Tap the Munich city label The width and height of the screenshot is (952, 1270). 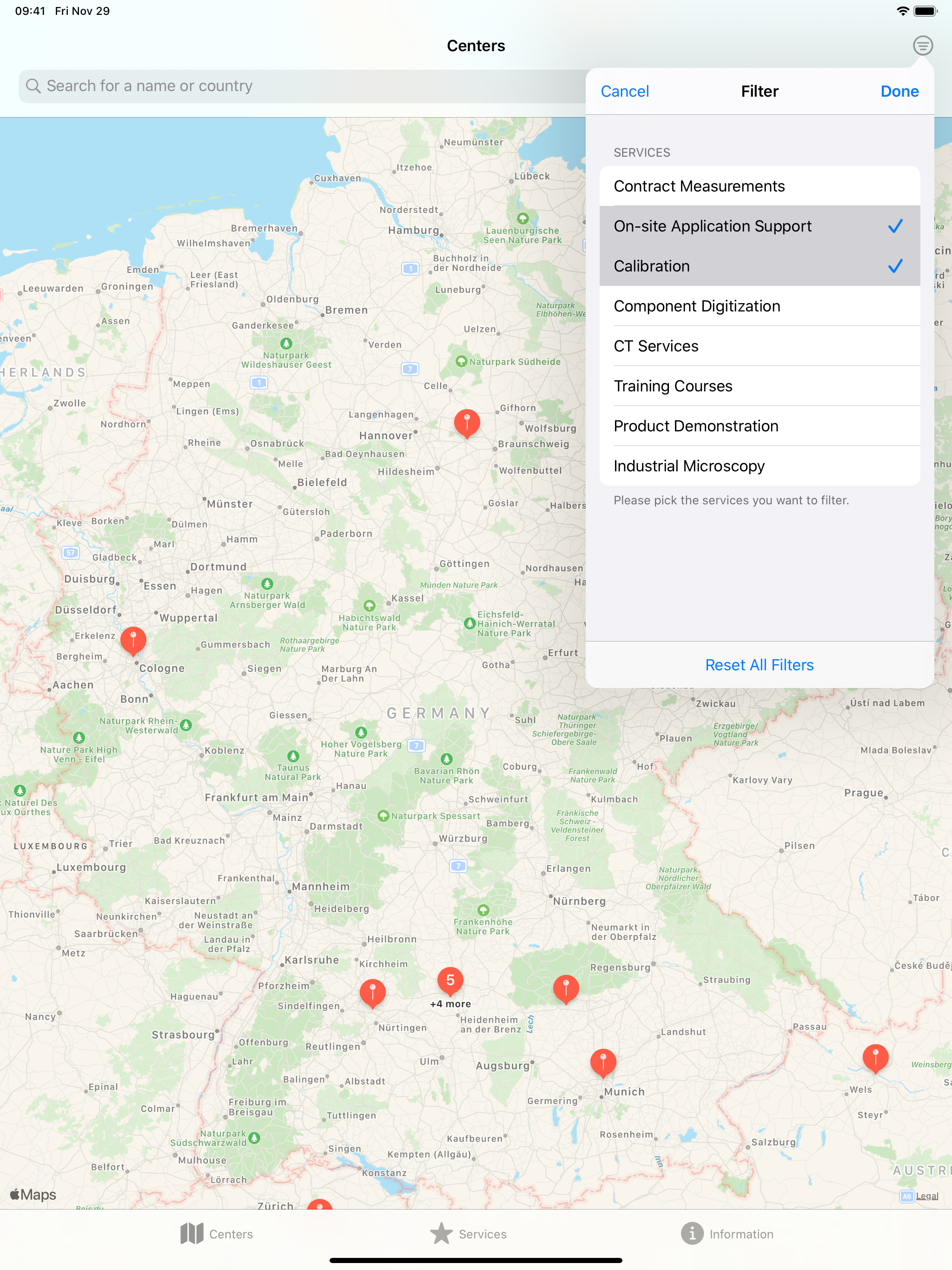point(624,1092)
